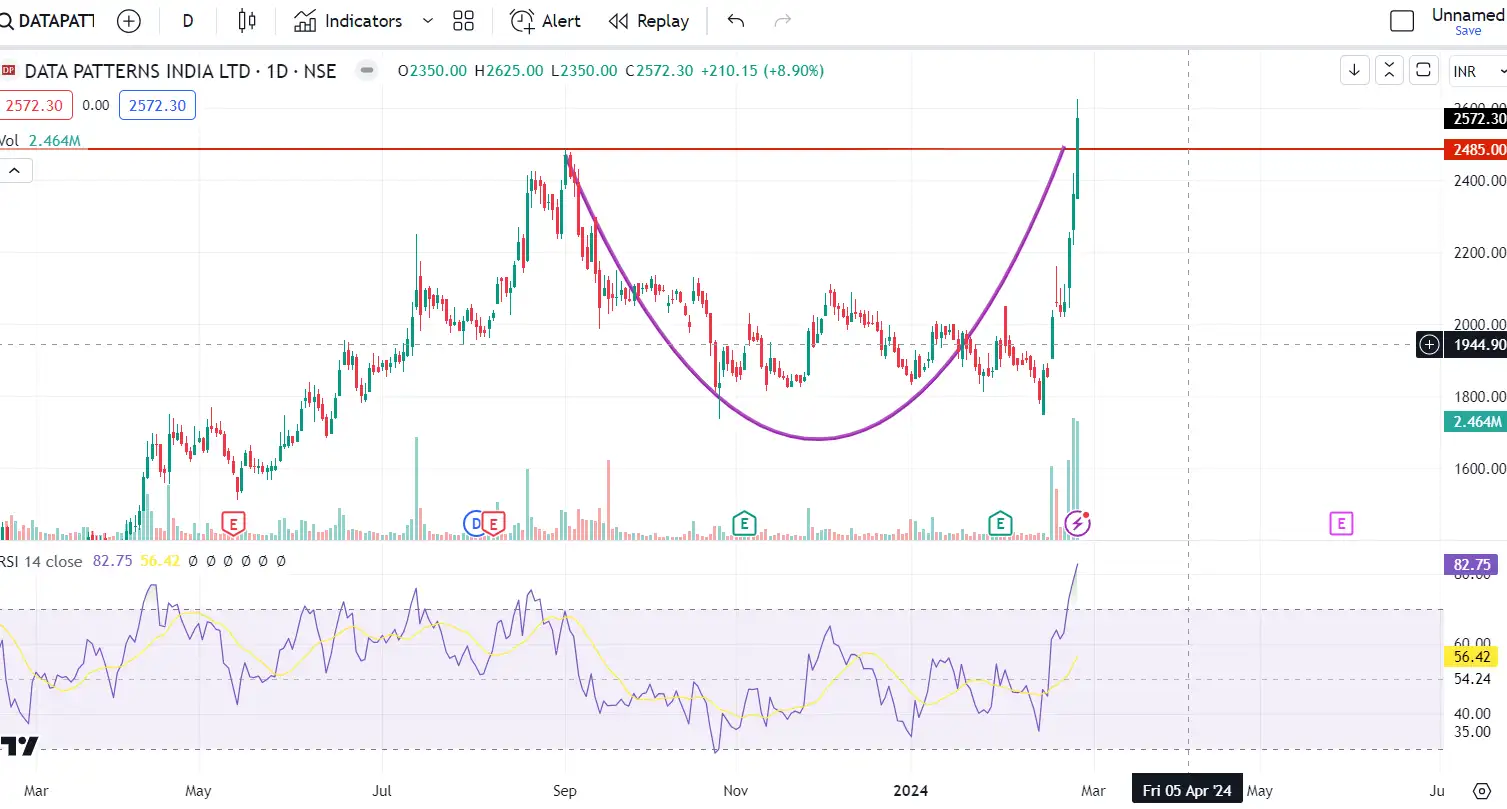Click the compare/add symbol plus icon
1507x809 pixels.
pyautogui.click(x=129, y=20)
